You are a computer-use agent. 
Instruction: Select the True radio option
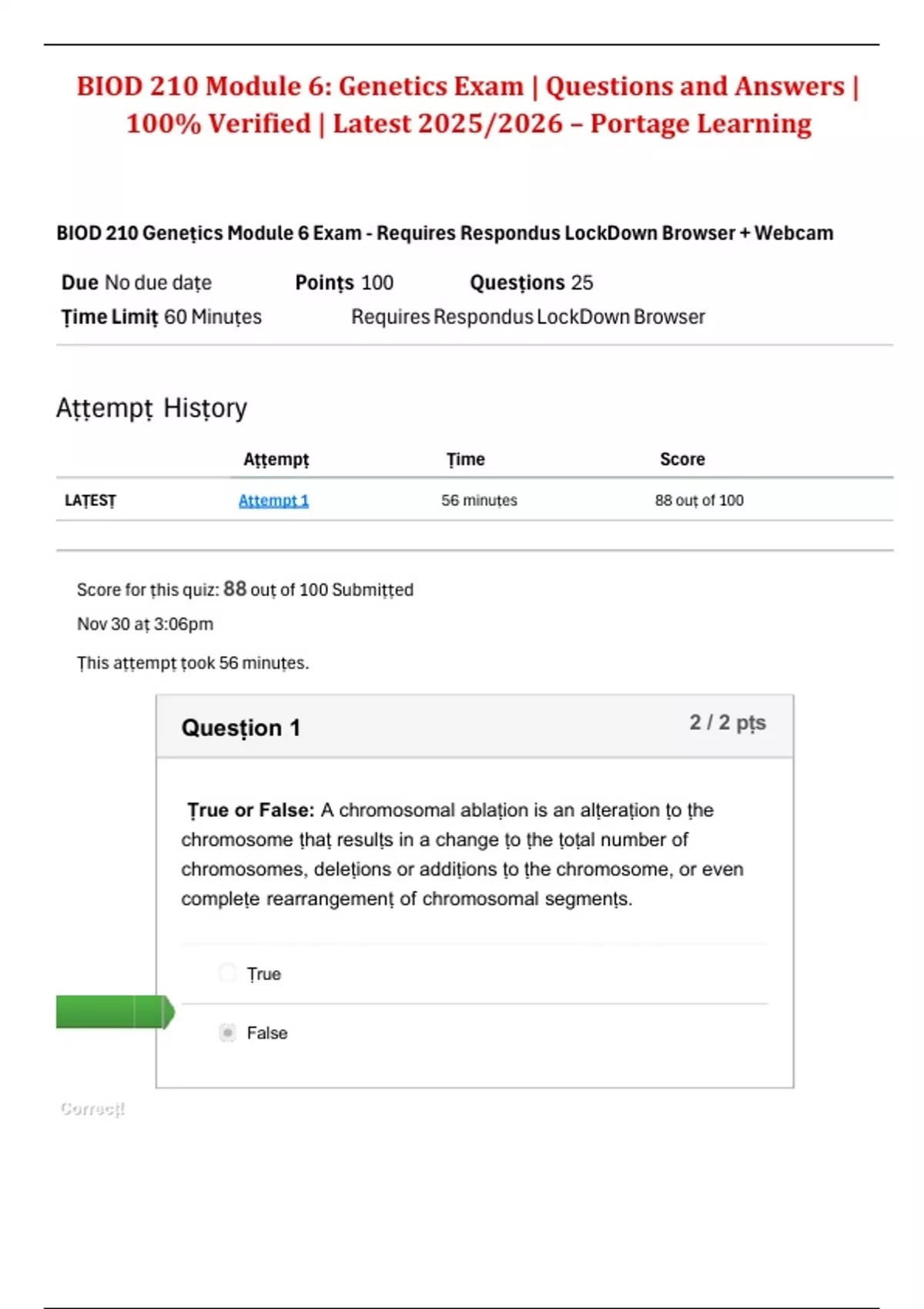tap(228, 973)
